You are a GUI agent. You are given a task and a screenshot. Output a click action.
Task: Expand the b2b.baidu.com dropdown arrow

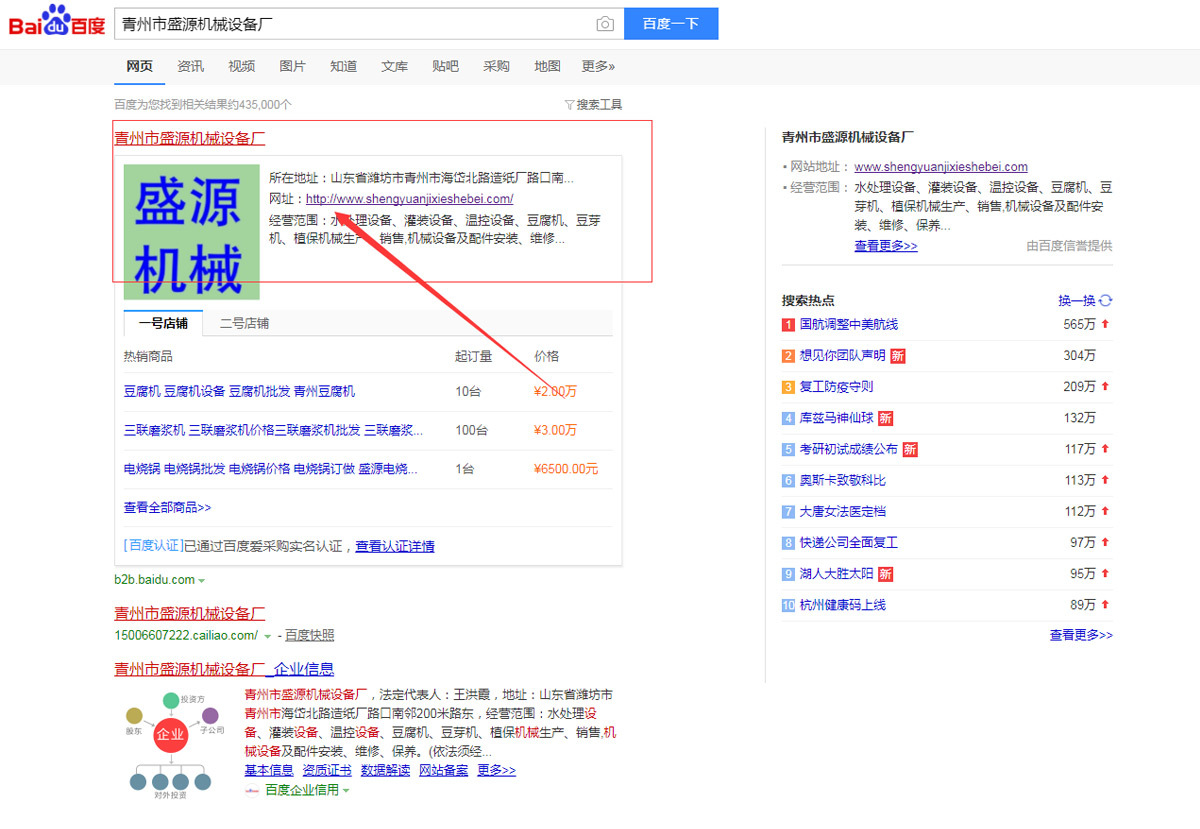click(x=201, y=580)
